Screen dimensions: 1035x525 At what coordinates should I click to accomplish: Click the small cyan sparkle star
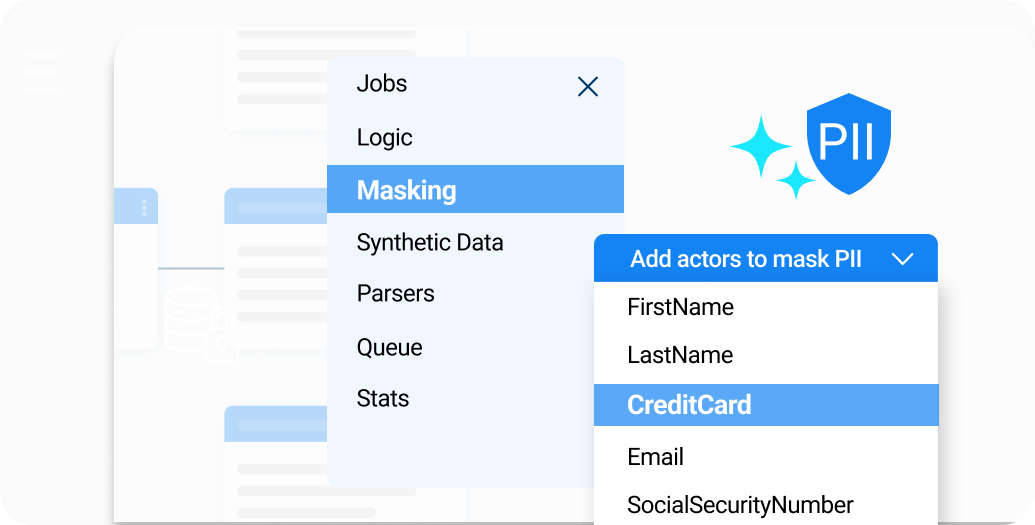coord(797,180)
